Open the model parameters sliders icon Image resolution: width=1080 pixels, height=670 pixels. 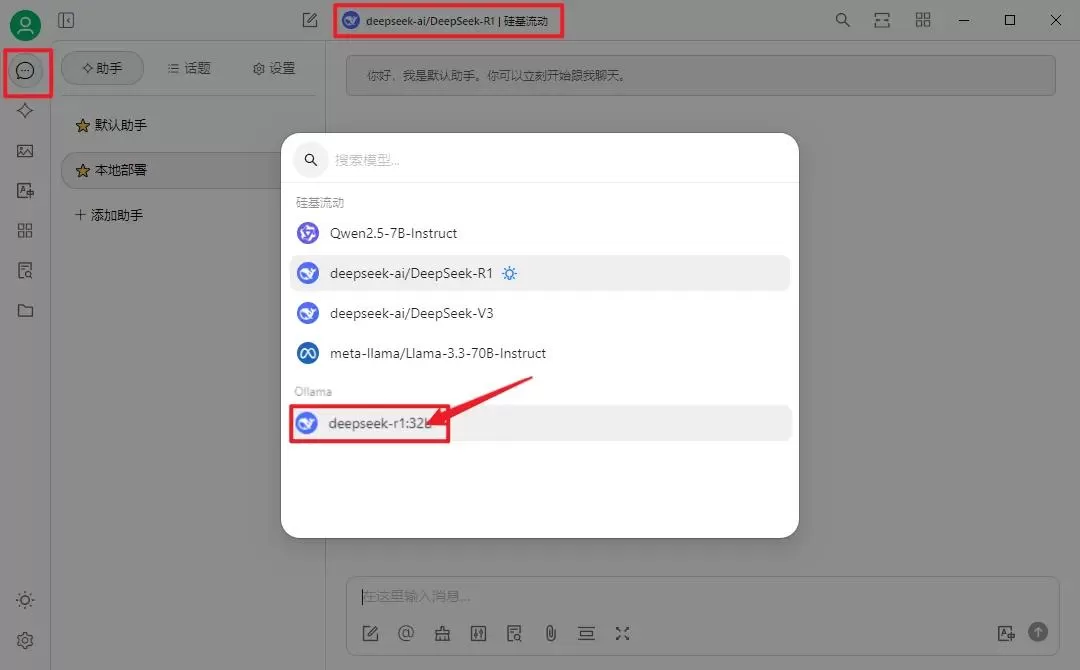(x=478, y=634)
